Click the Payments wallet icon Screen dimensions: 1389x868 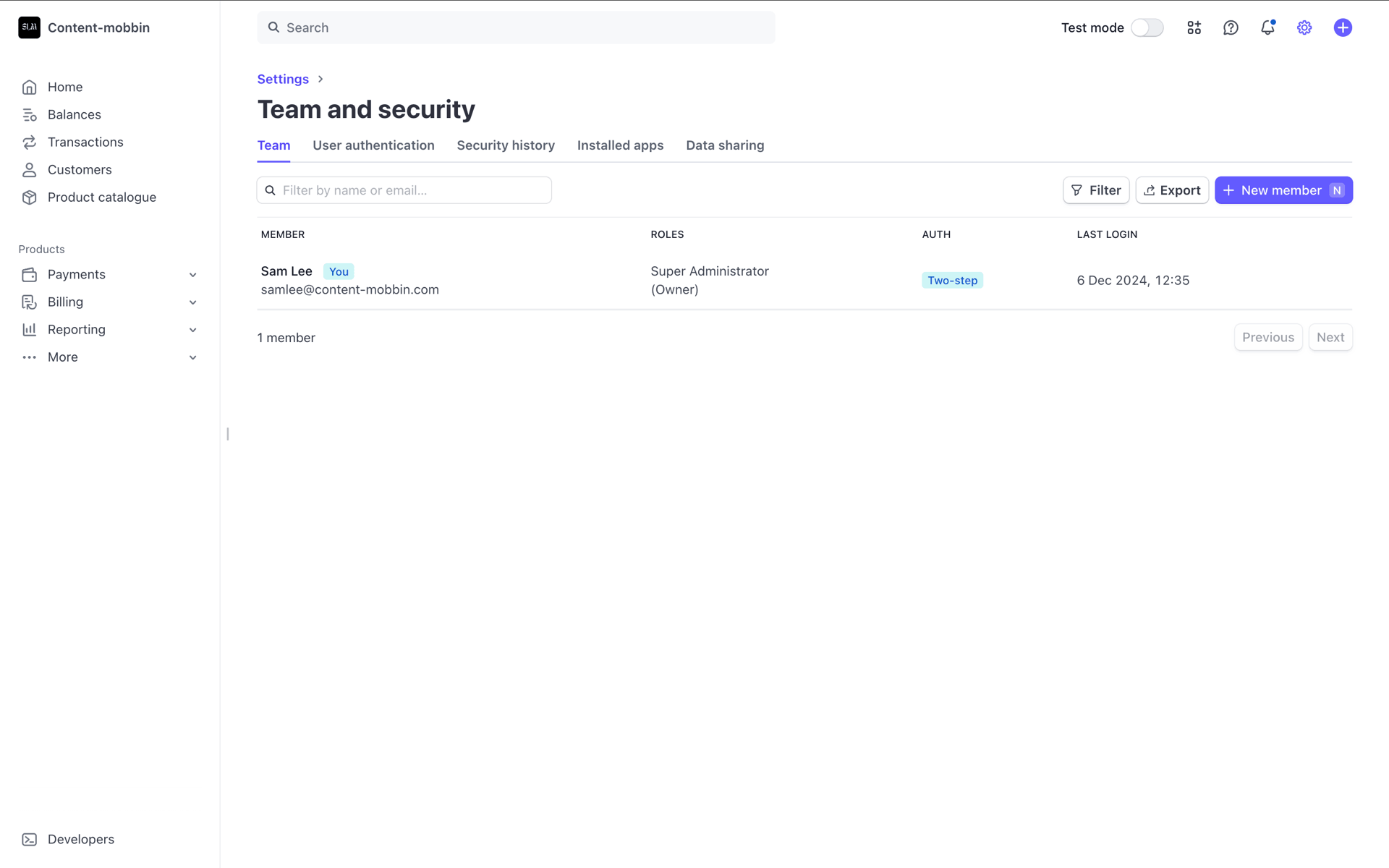coord(29,274)
